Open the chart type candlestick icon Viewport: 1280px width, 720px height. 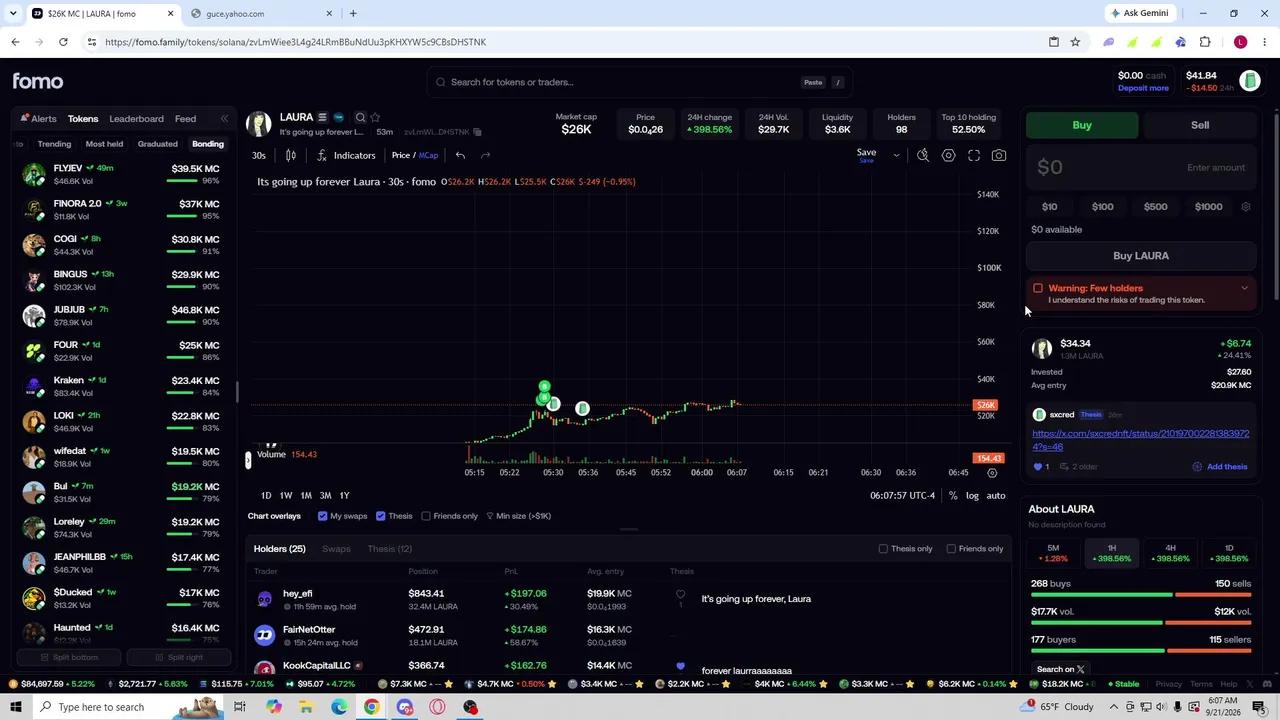click(291, 155)
